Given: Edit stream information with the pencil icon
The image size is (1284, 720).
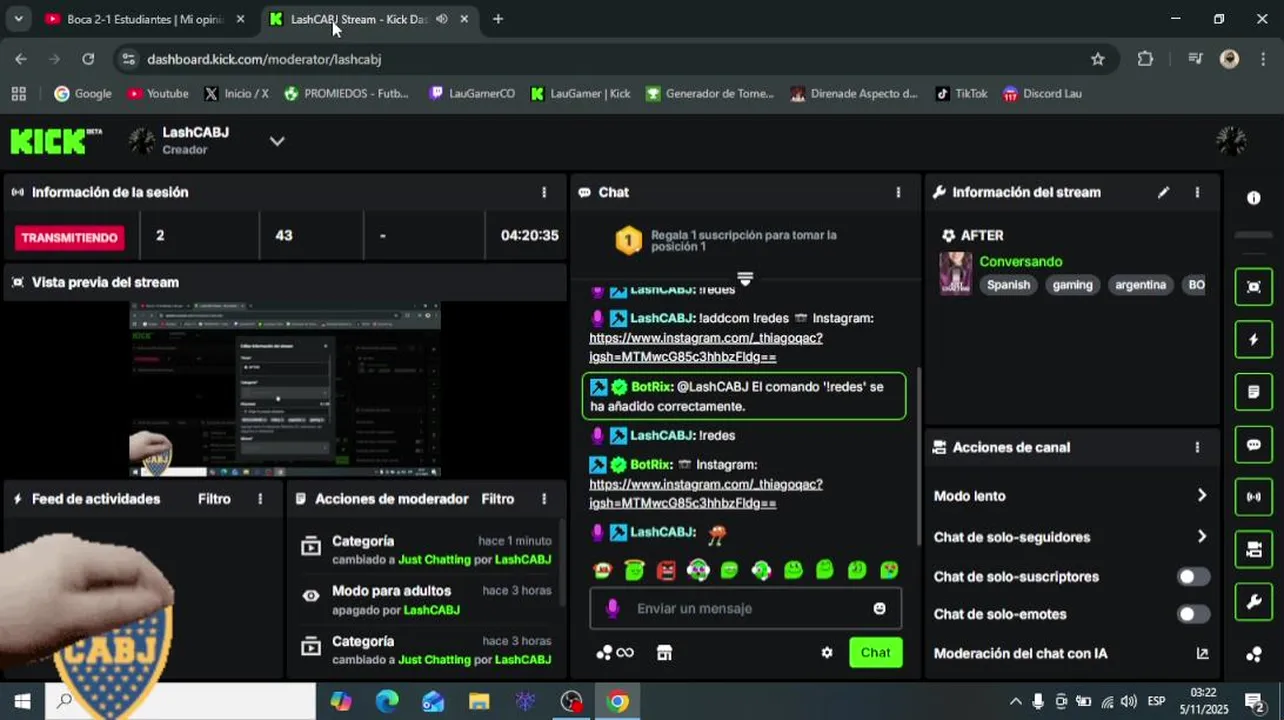Looking at the screenshot, I should click(1163, 192).
